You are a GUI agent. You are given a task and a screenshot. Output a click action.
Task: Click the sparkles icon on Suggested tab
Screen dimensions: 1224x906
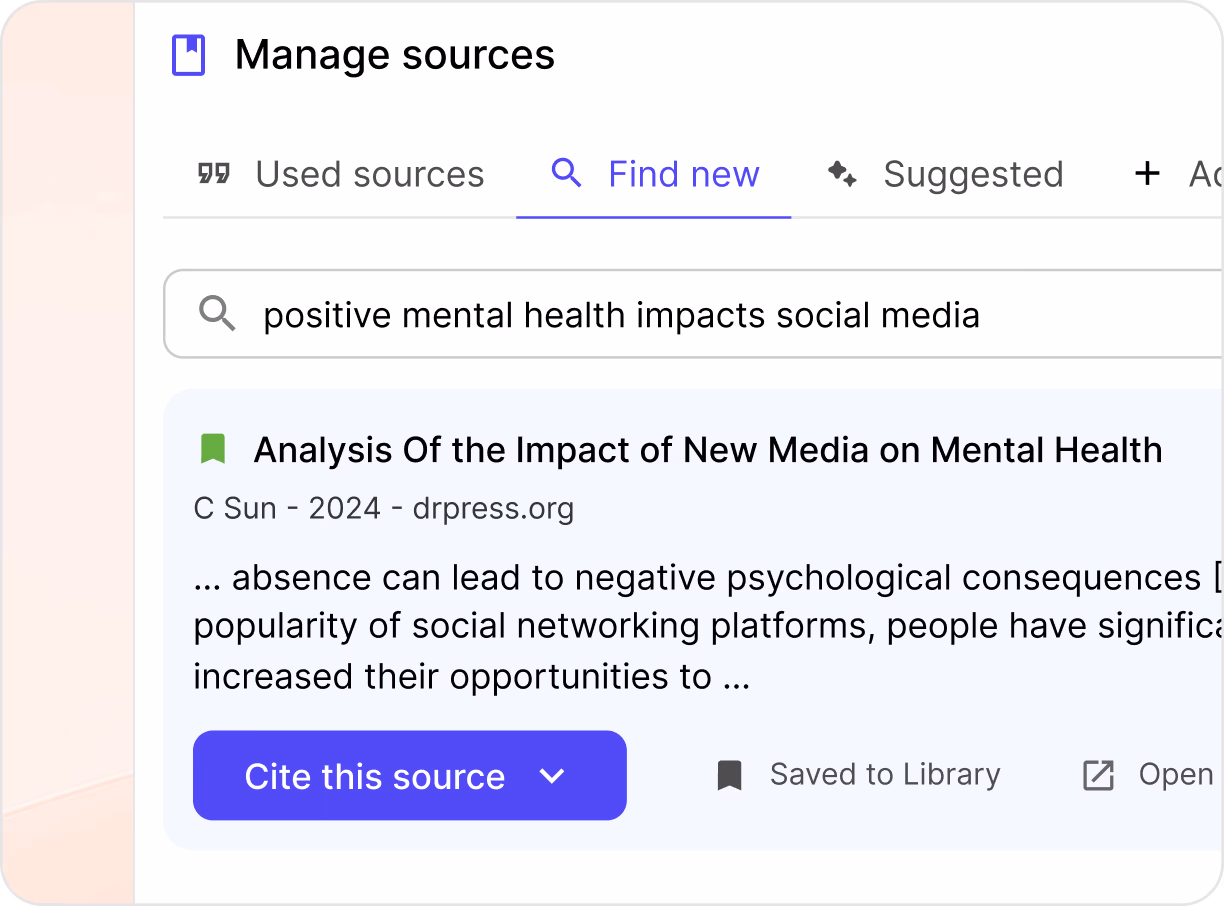click(841, 173)
